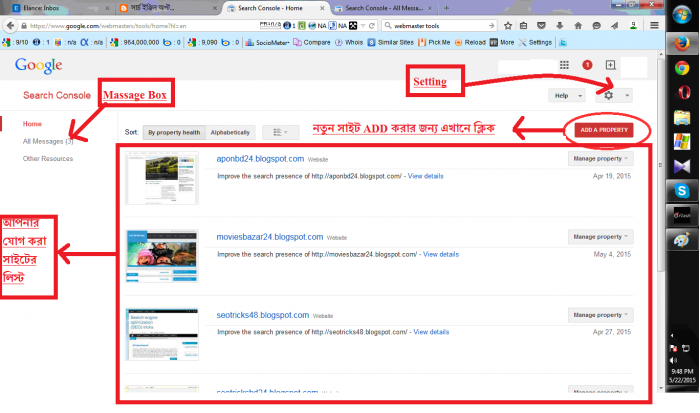Click Reload in the SEO toolbar

pos(470,42)
